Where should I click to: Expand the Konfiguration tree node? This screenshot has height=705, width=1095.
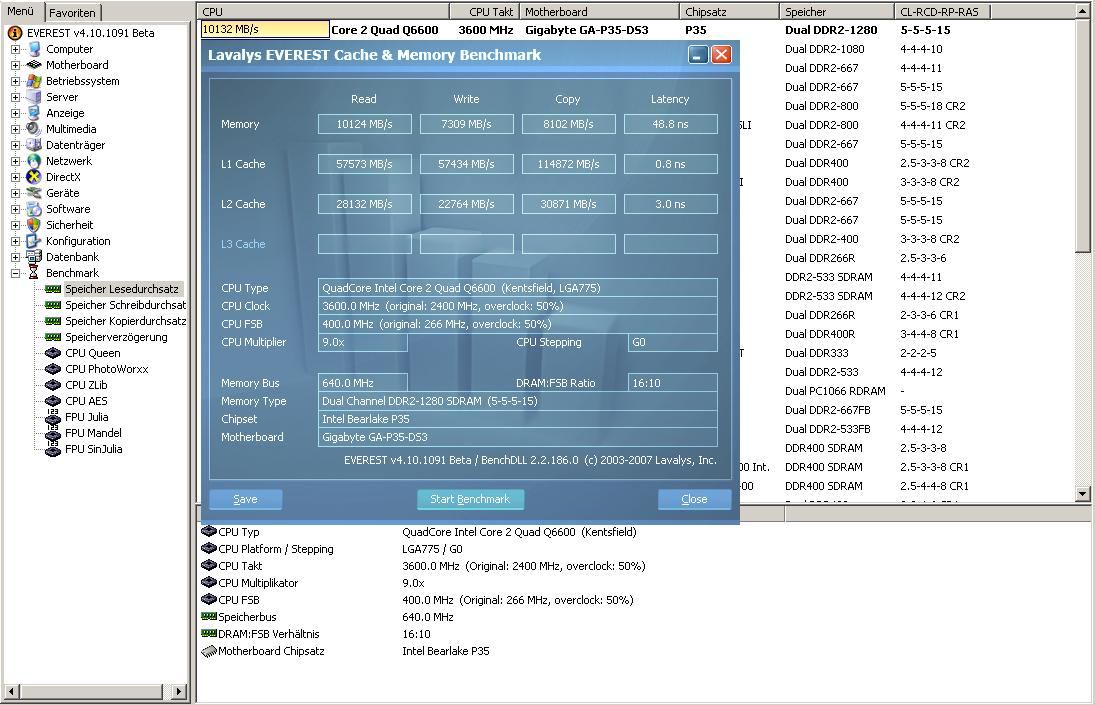pos(15,242)
